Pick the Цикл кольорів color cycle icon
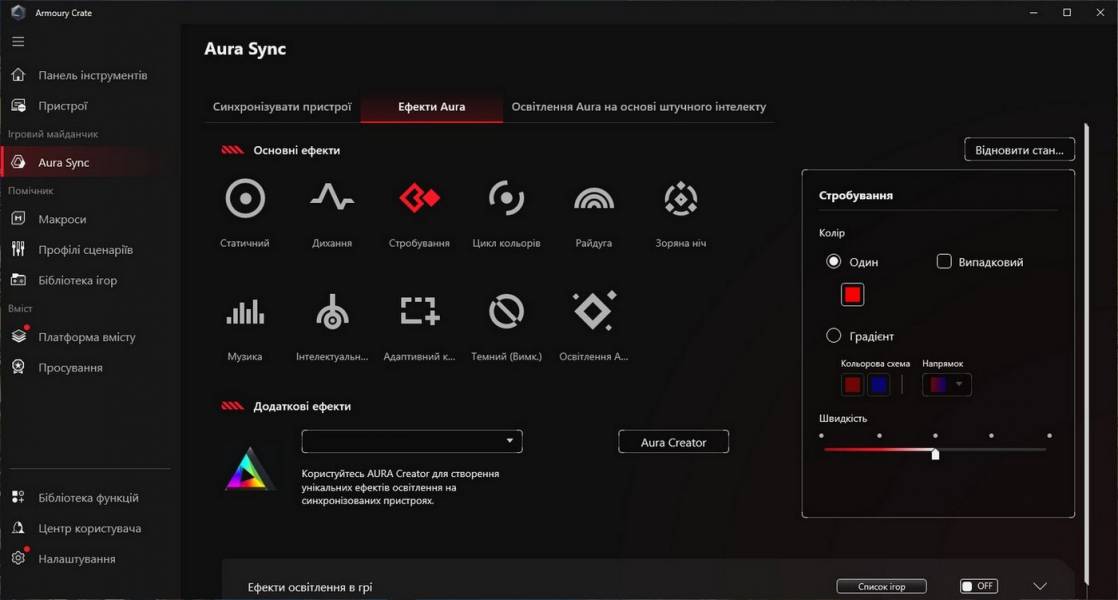1118x600 pixels. pyautogui.click(x=506, y=198)
